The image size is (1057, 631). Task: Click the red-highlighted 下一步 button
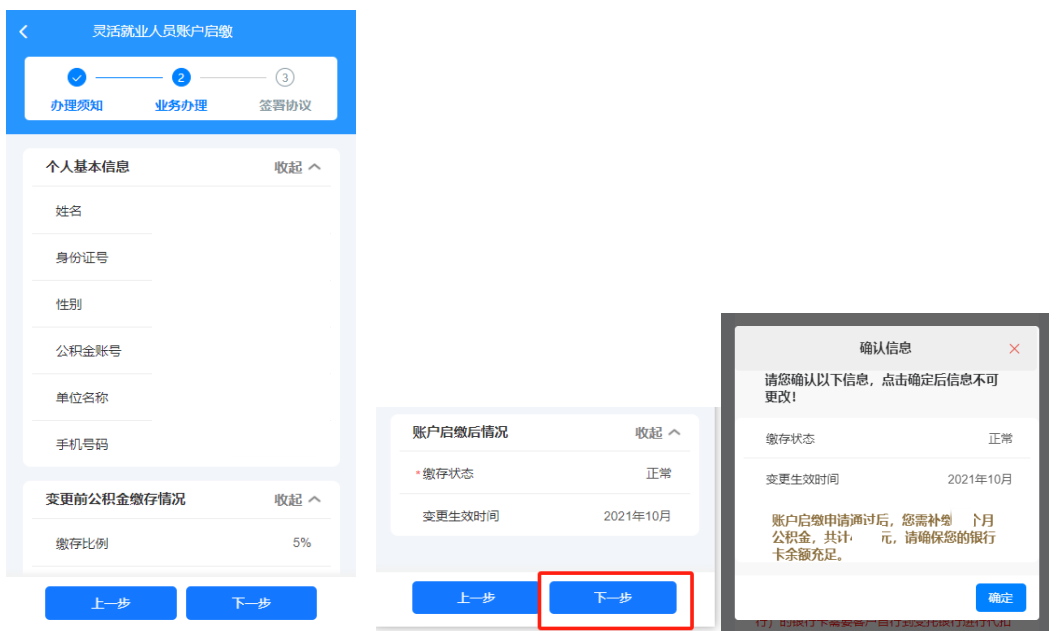click(613, 598)
